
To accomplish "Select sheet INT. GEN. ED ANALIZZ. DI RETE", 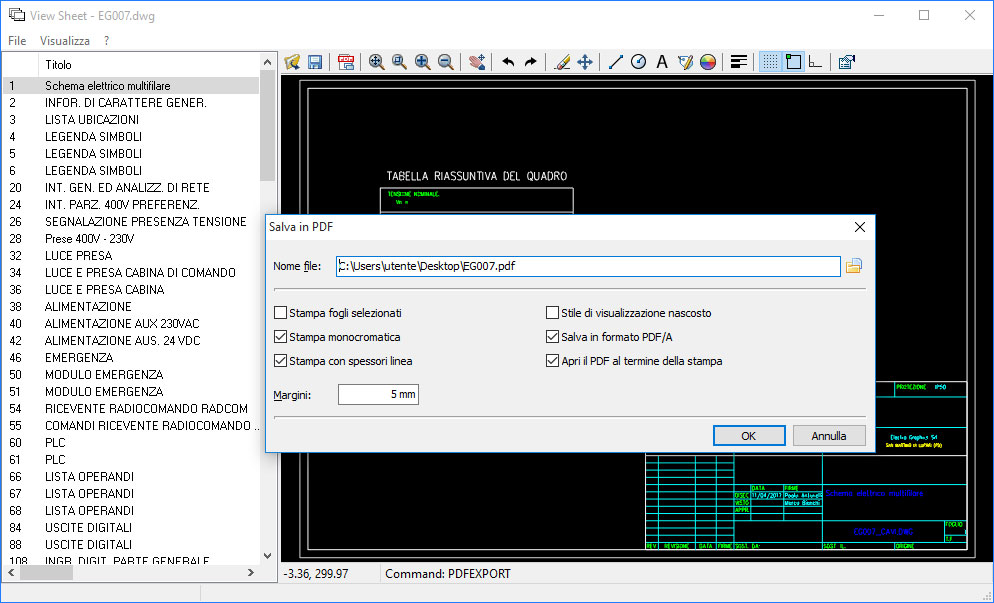I will coord(131,188).
